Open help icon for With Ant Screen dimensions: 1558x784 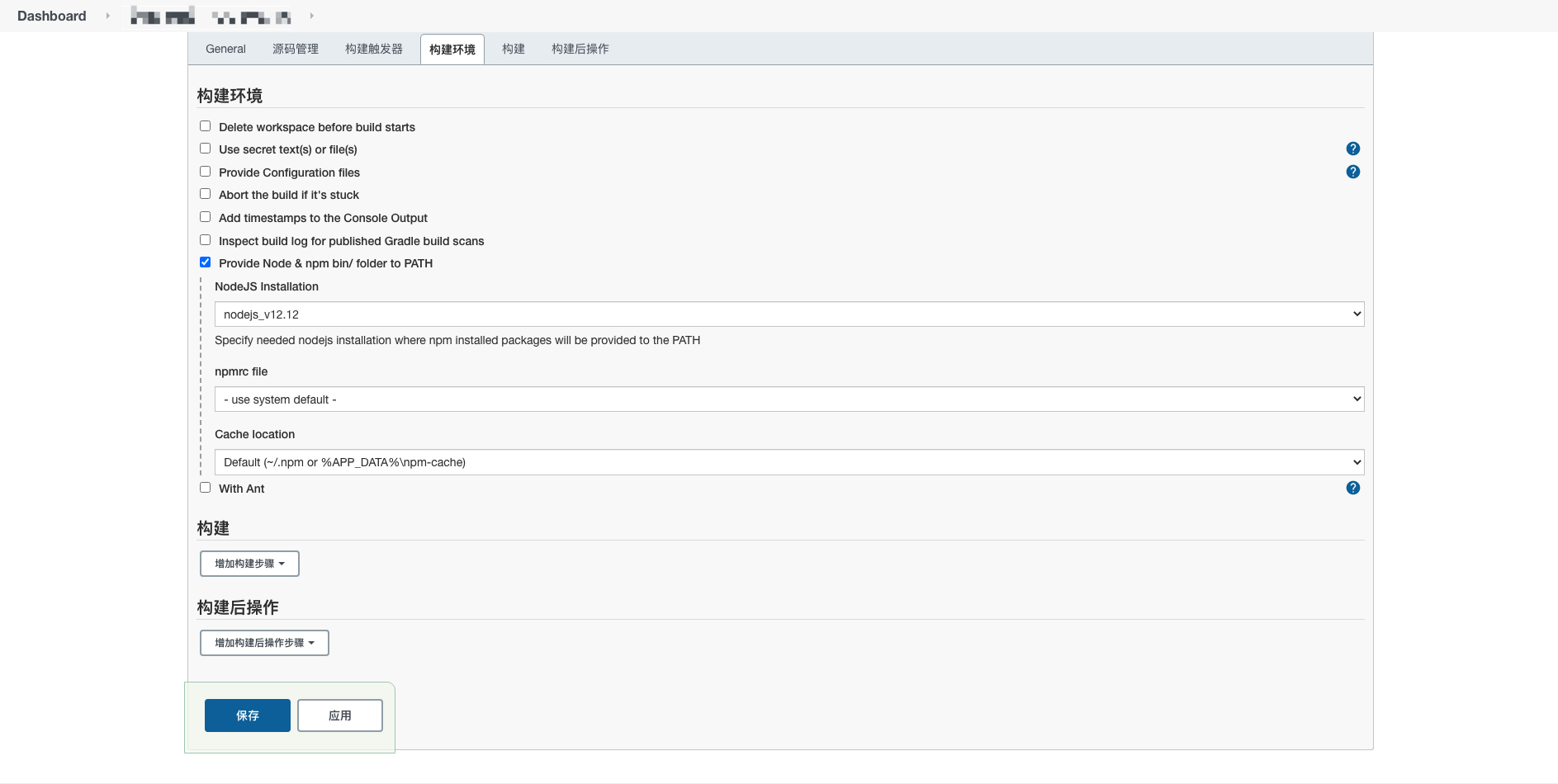(x=1352, y=488)
